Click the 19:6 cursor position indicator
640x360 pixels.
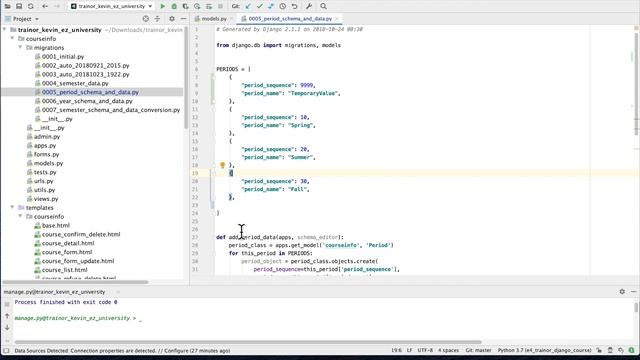[x=396, y=350]
